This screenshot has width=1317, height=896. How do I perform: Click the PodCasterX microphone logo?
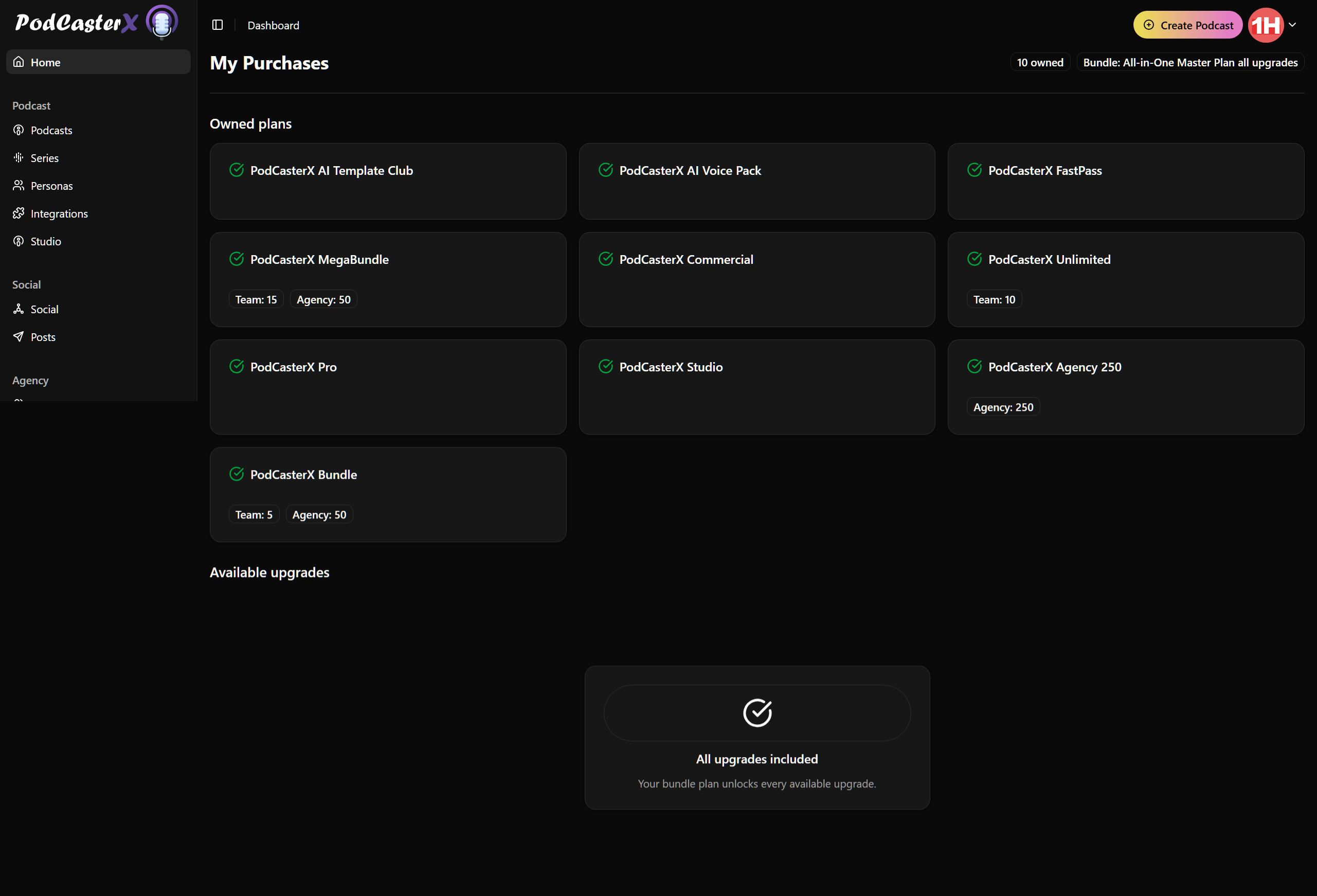coord(161,22)
